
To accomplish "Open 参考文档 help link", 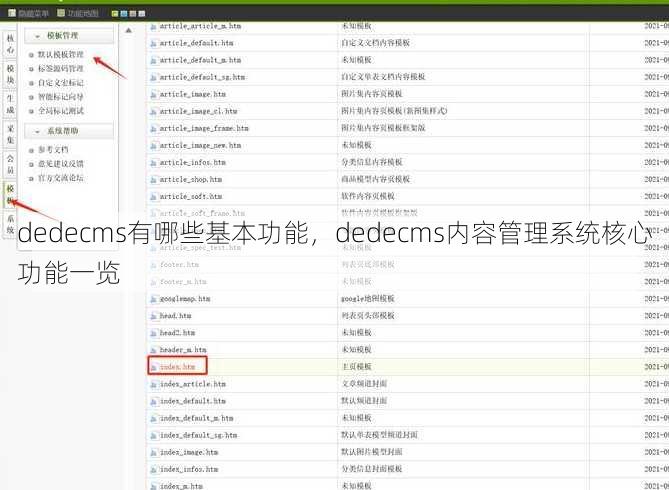I will point(53,150).
